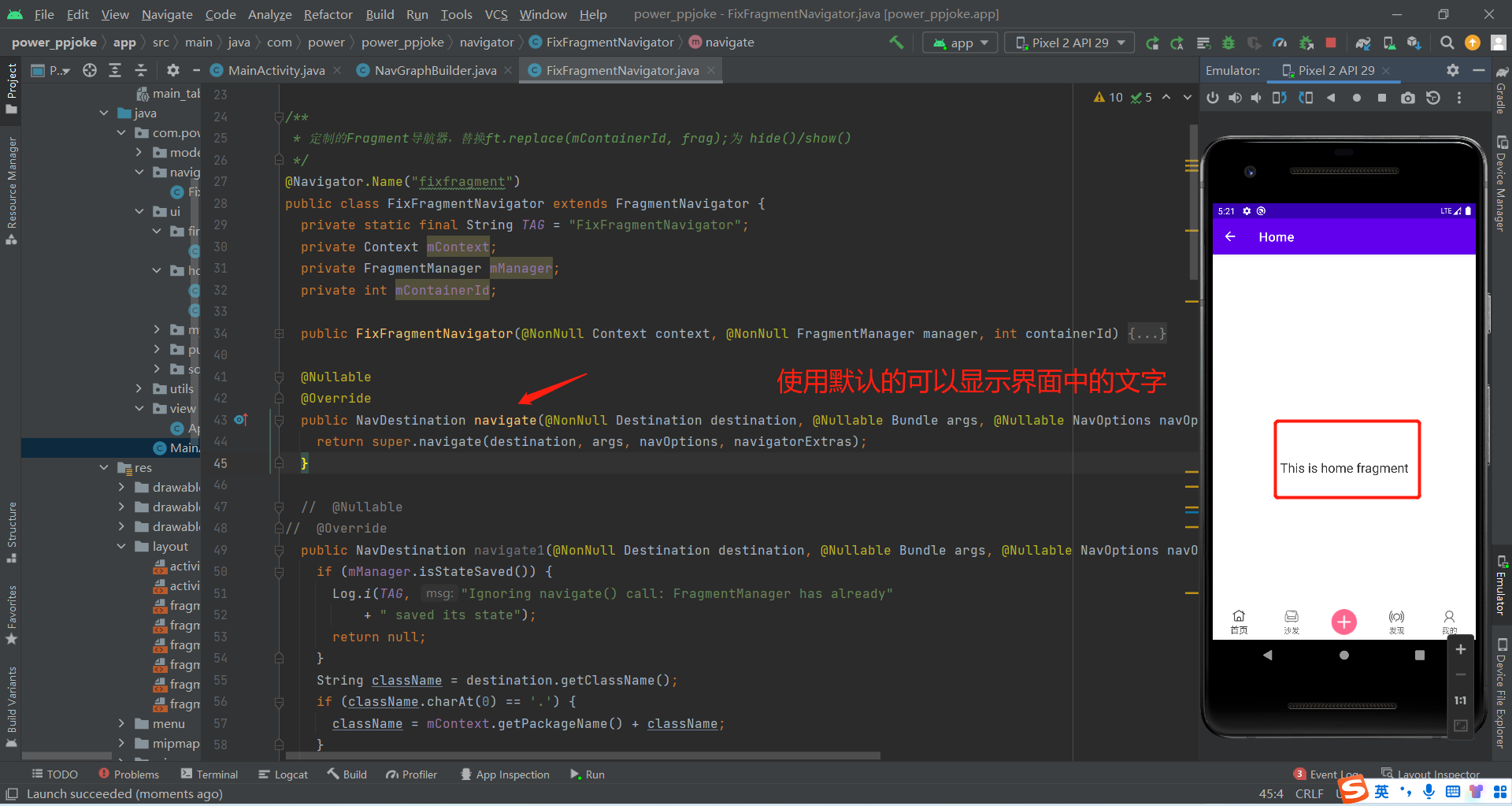
Task: Close the FixFragmentNavigator.java tab
Action: pos(711,70)
